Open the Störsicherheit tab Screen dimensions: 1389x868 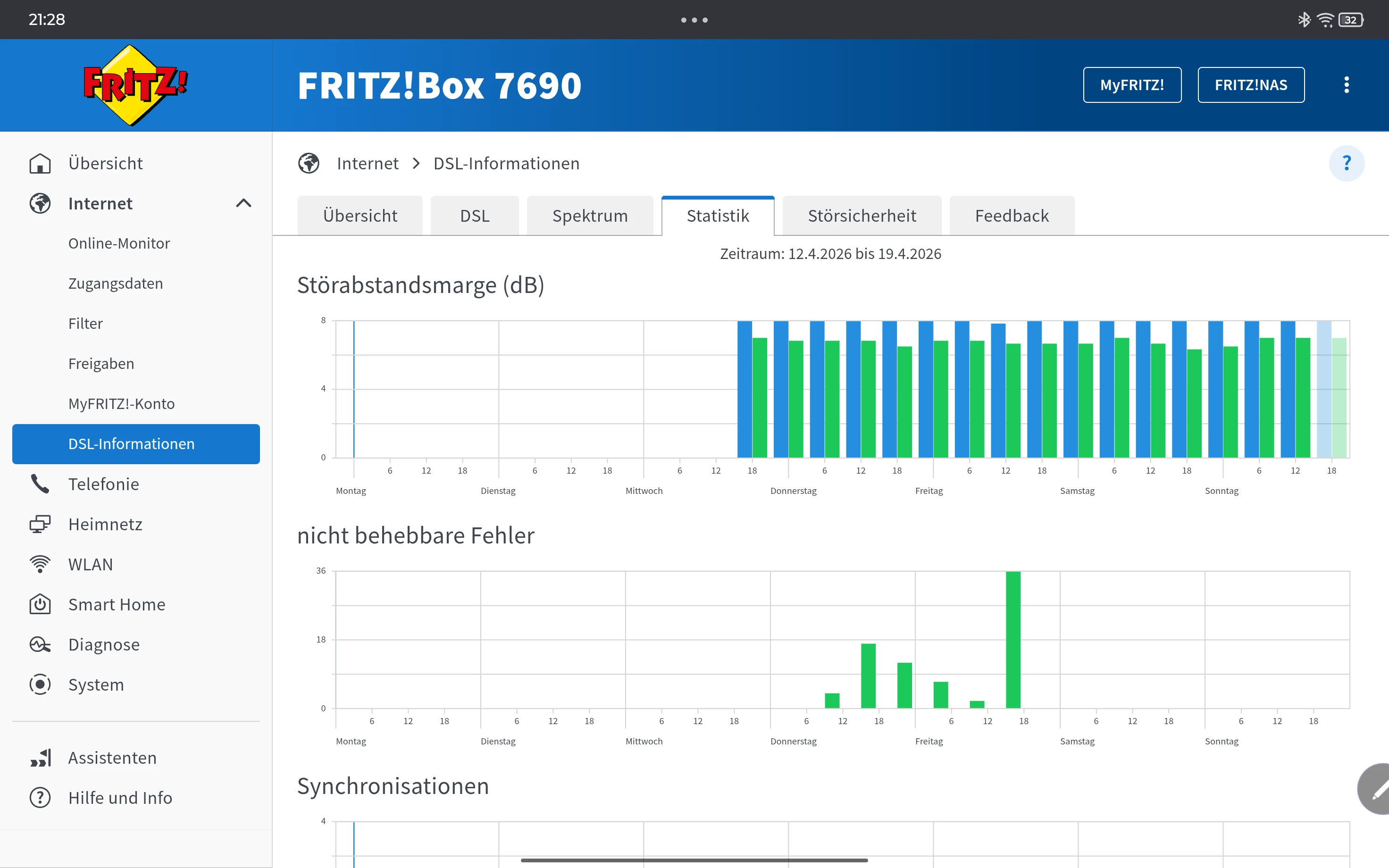[x=862, y=216]
